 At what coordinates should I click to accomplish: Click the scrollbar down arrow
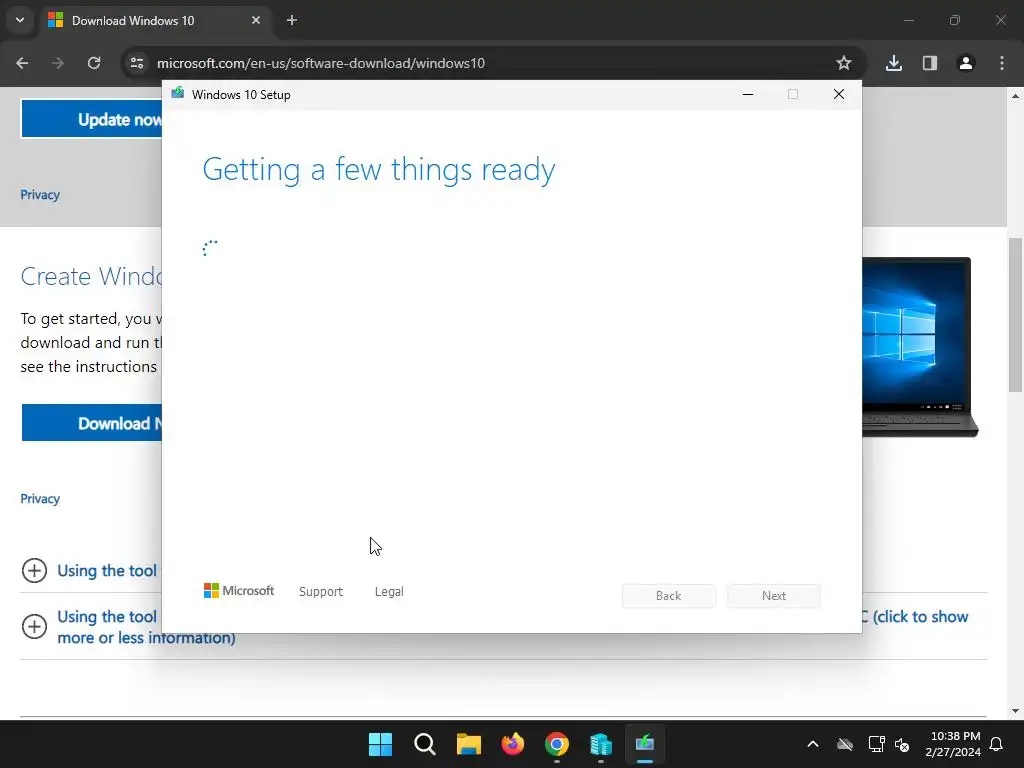1016,711
